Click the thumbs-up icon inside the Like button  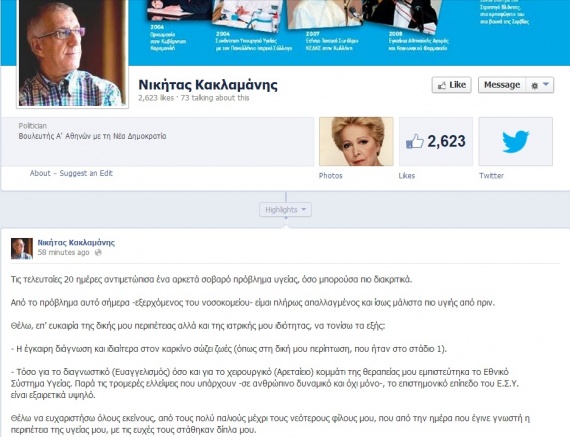coord(442,85)
